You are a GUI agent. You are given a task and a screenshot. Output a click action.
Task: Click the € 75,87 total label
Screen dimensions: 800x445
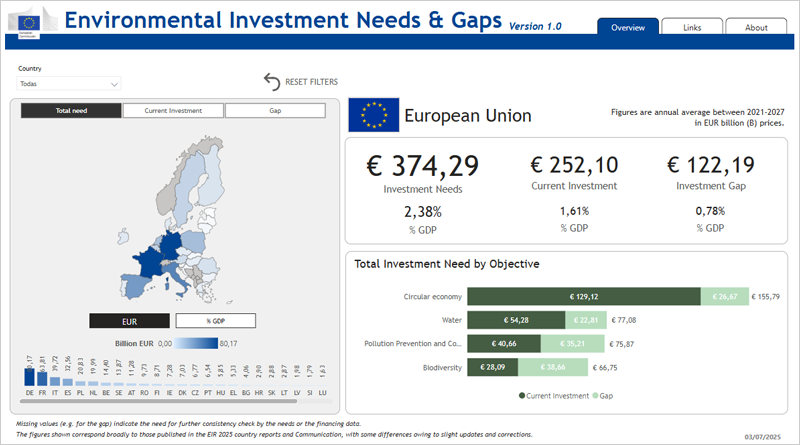click(x=621, y=344)
